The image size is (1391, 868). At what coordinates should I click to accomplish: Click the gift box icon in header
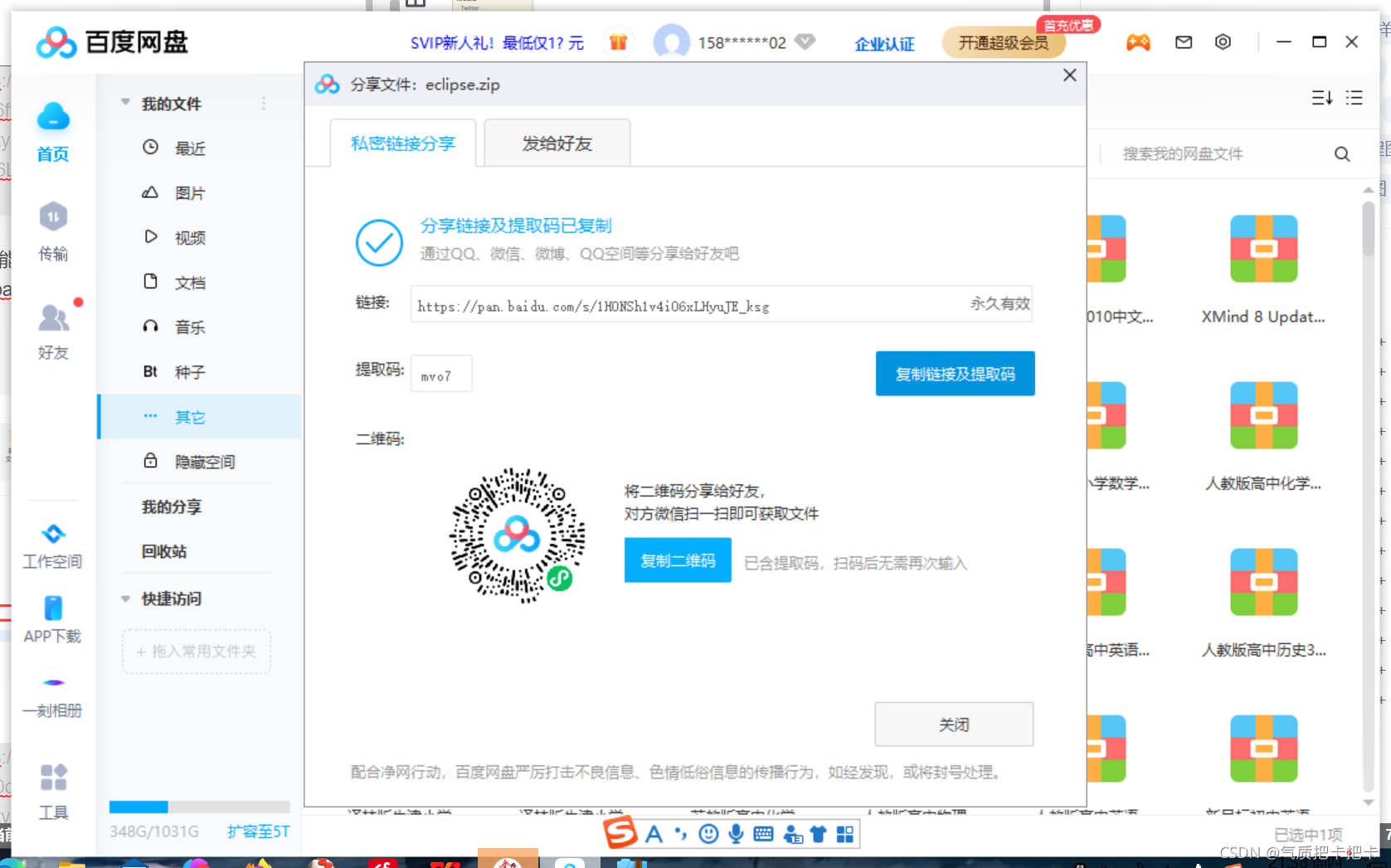tap(618, 42)
